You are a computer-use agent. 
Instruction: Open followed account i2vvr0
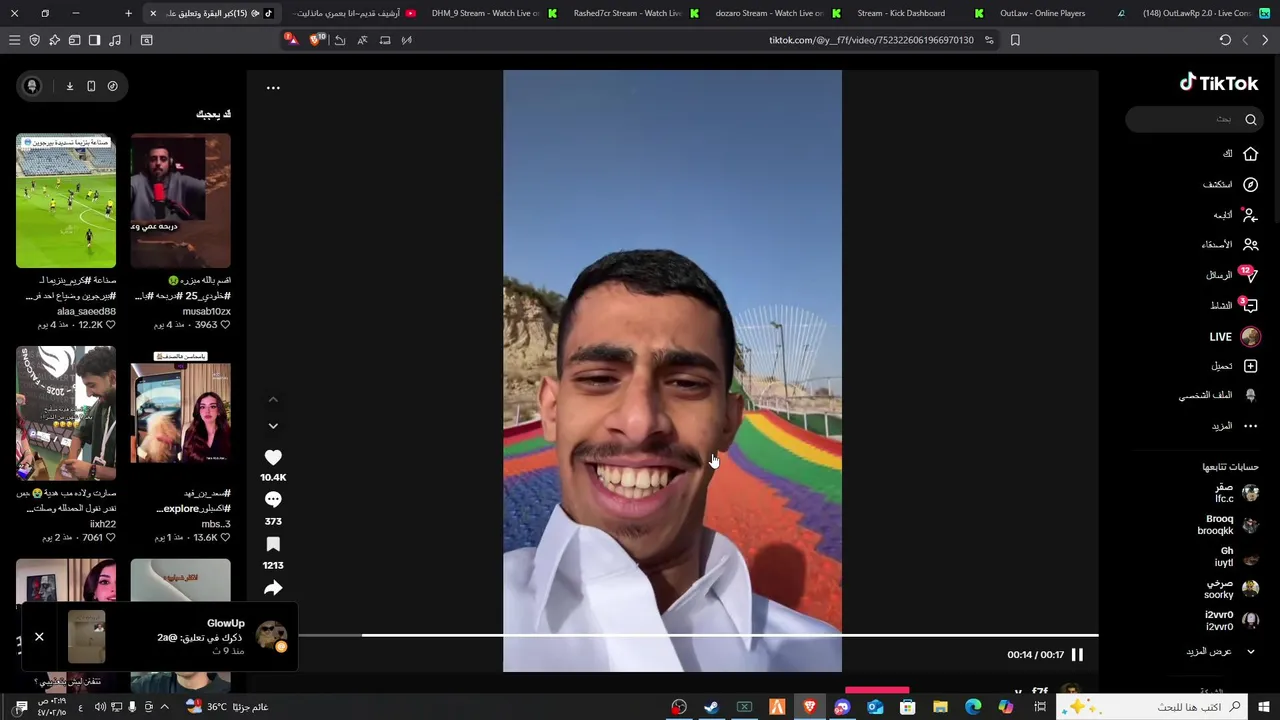pyautogui.click(x=1232, y=621)
